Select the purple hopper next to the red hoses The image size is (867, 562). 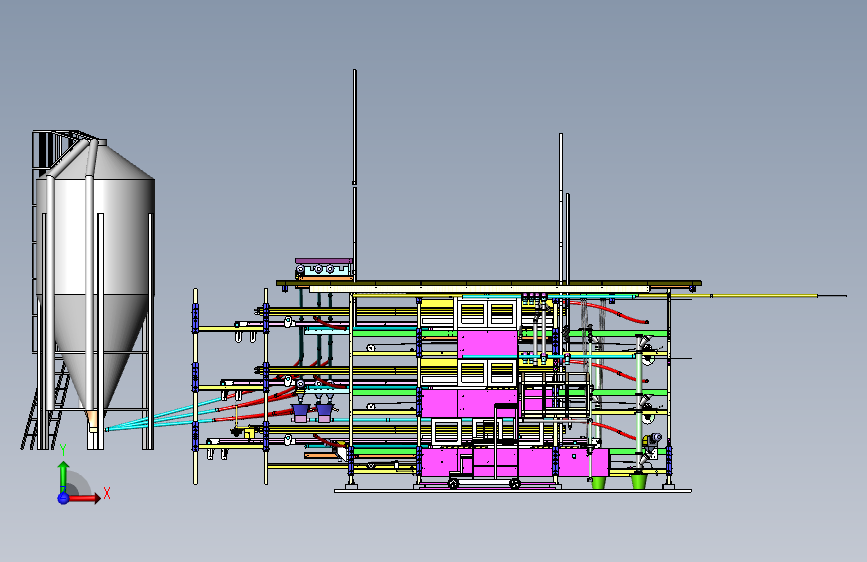300,413
